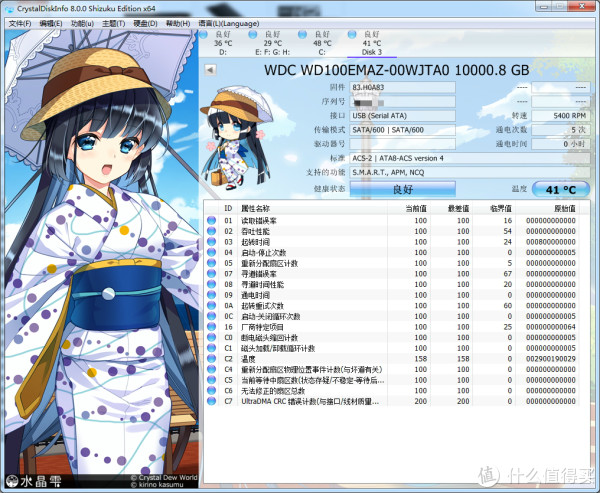Viewport: 600px width, 493px height.
Task: Click the power-on hours field 0 小时
Action: coord(561,144)
